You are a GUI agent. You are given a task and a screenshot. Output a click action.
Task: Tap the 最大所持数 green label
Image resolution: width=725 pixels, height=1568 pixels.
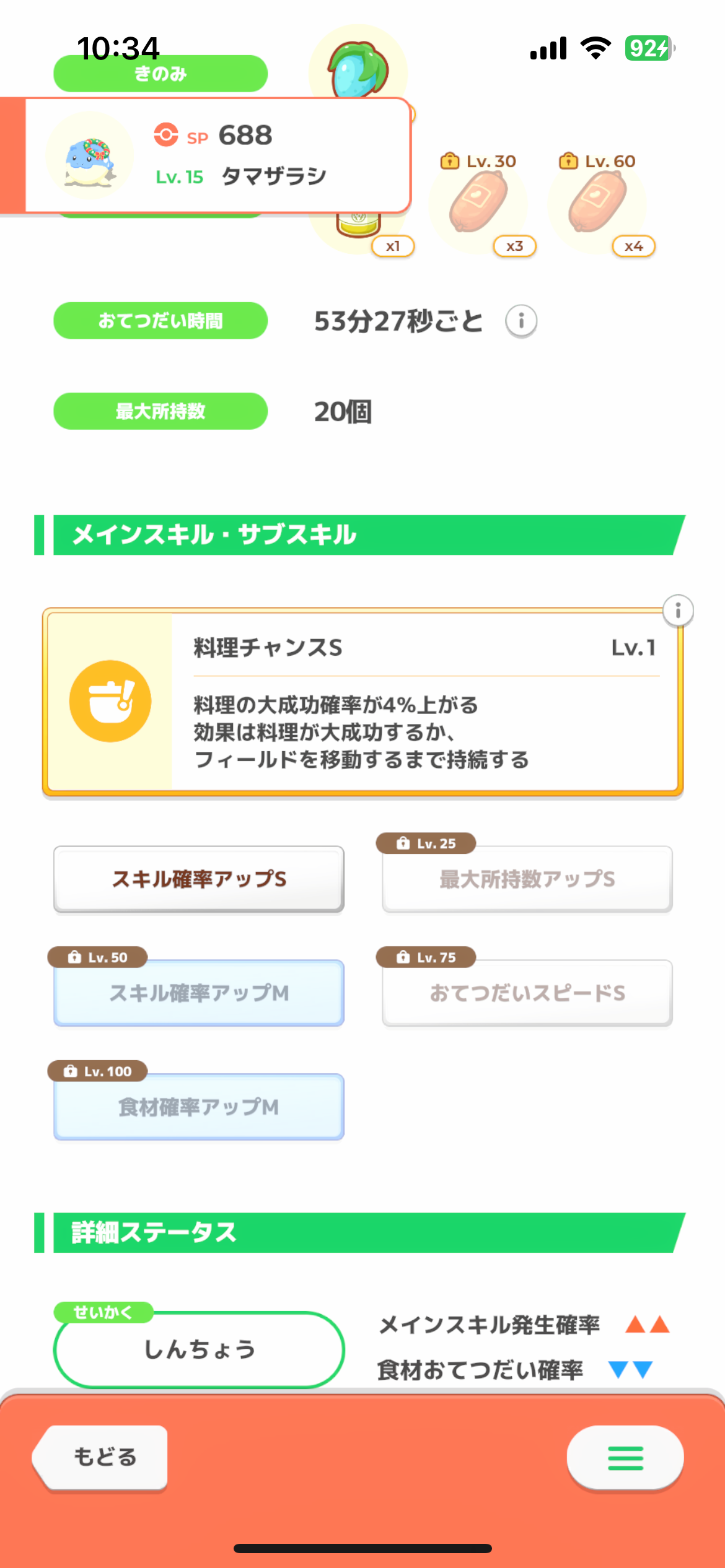tap(160, 411)
